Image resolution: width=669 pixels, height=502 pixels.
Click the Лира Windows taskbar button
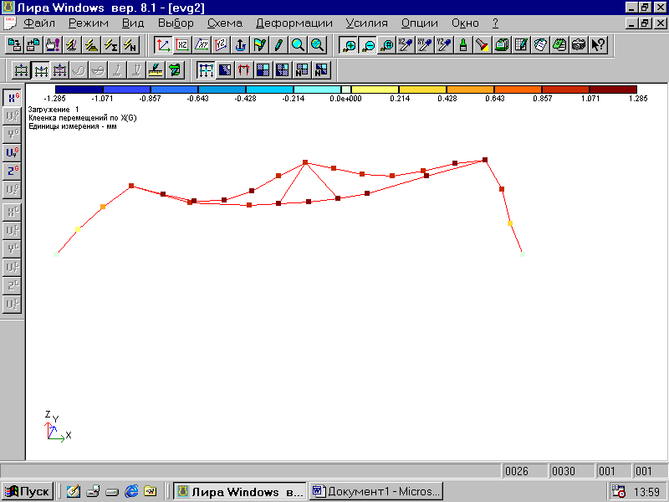pyautogui.click(x=240, y=492)
